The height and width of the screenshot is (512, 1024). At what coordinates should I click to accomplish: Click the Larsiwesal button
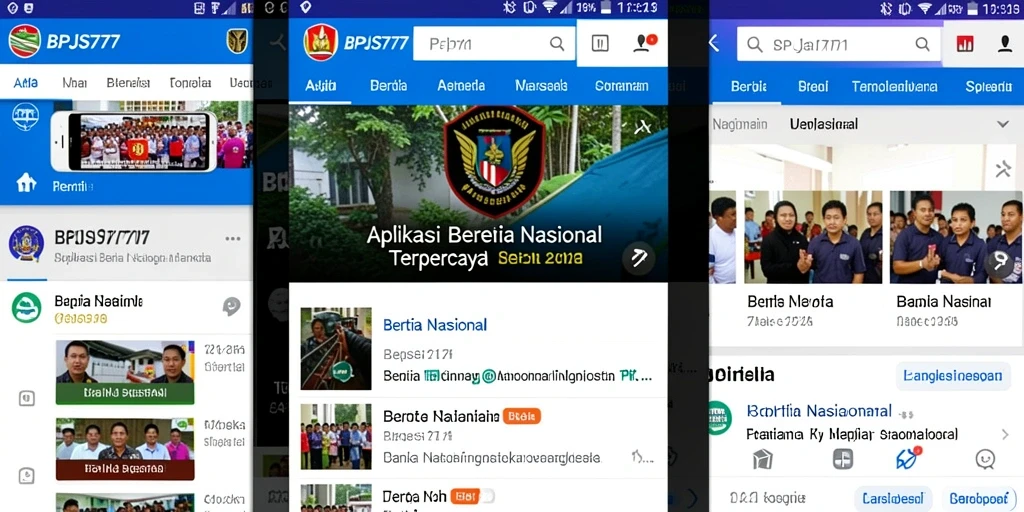(893, 499)
